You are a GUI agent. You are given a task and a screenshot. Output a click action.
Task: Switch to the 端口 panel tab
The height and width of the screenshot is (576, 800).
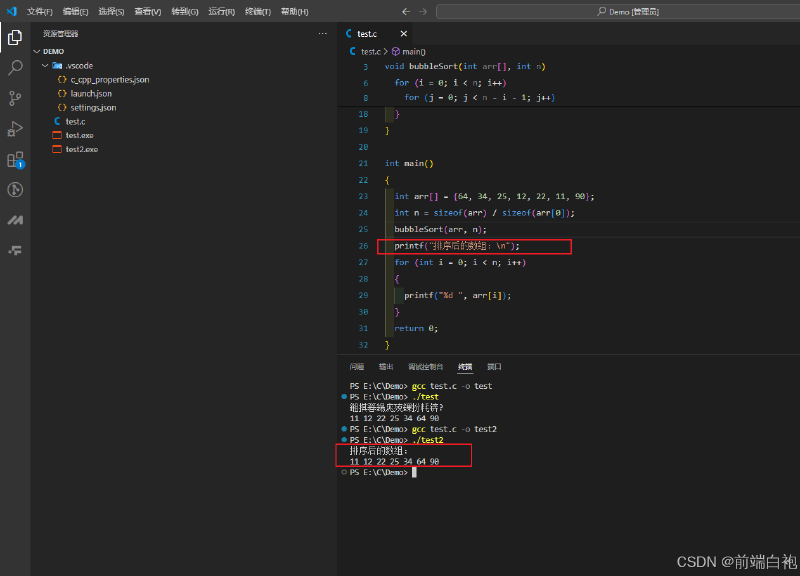(x=494, y=367)
